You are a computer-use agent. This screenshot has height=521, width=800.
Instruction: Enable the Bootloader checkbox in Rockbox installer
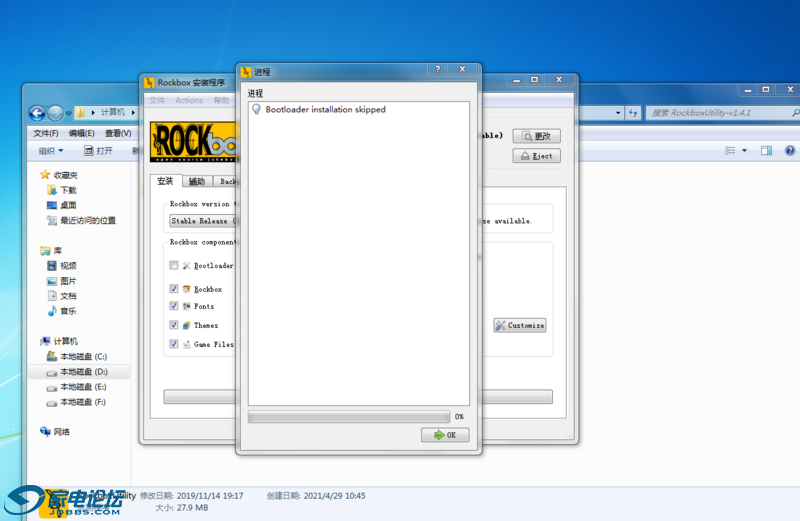click(173, 265)
